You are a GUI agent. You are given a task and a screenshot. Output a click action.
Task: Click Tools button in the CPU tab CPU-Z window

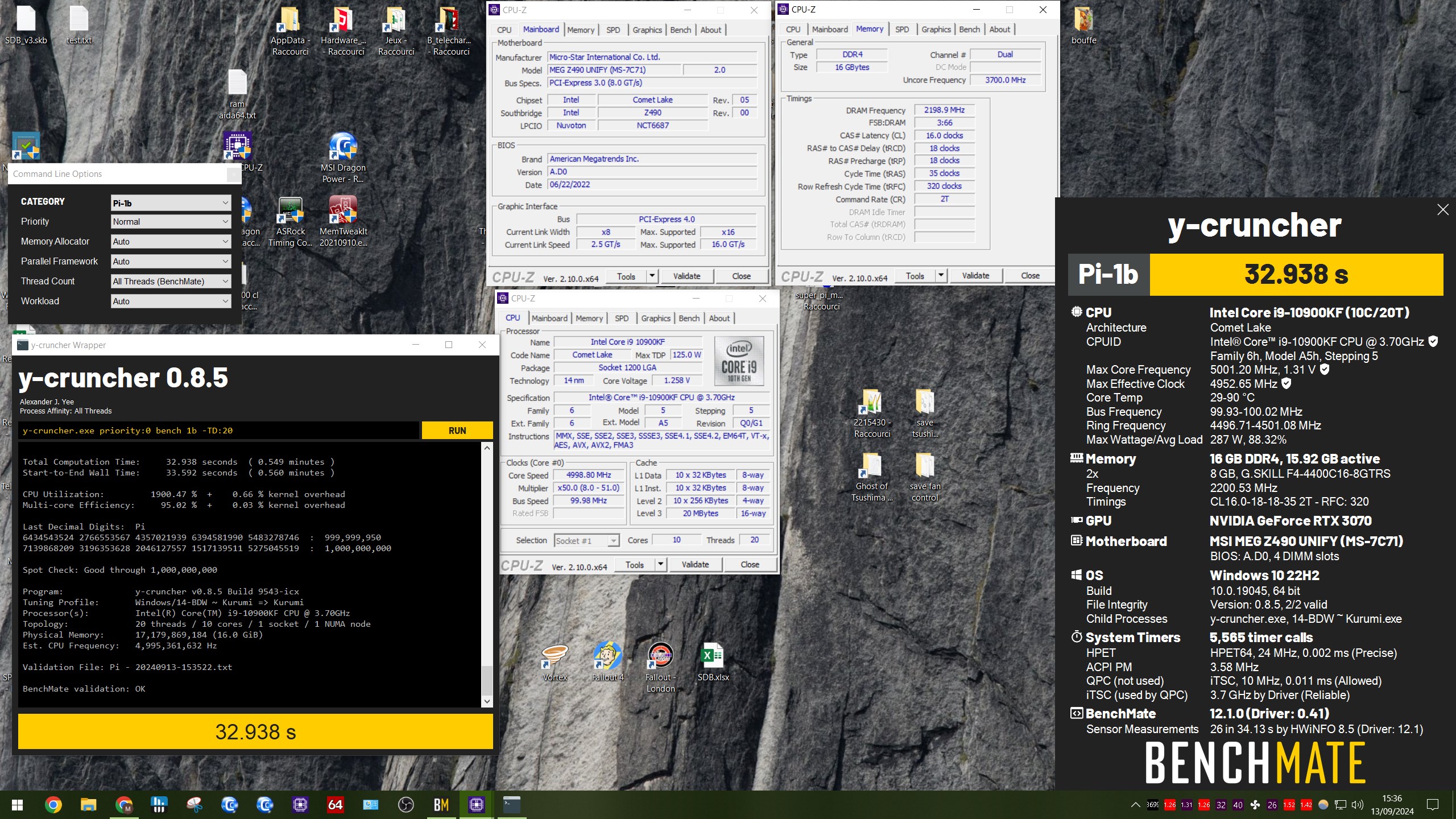(634, 564)
